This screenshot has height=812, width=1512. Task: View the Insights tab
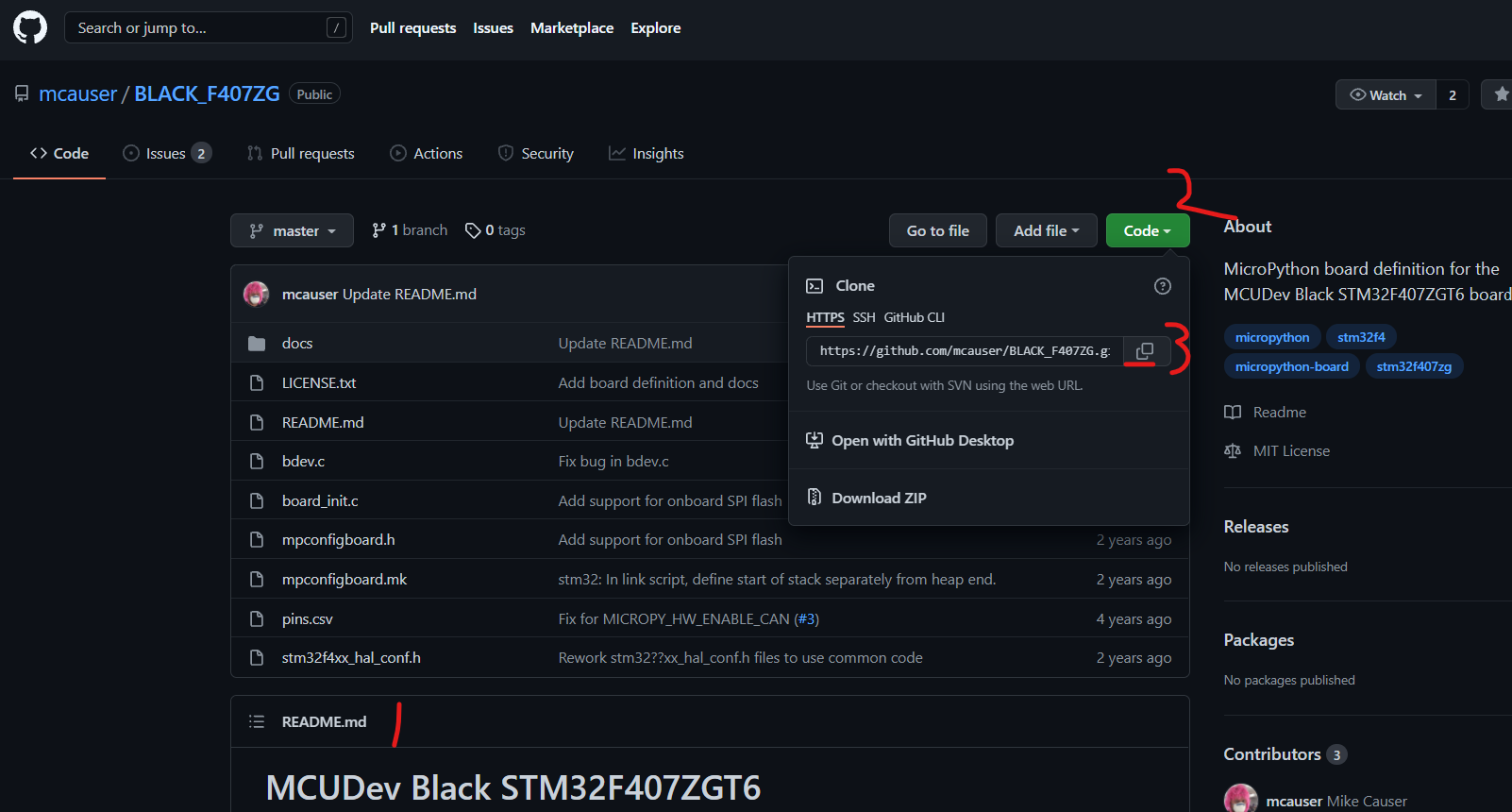647,153
